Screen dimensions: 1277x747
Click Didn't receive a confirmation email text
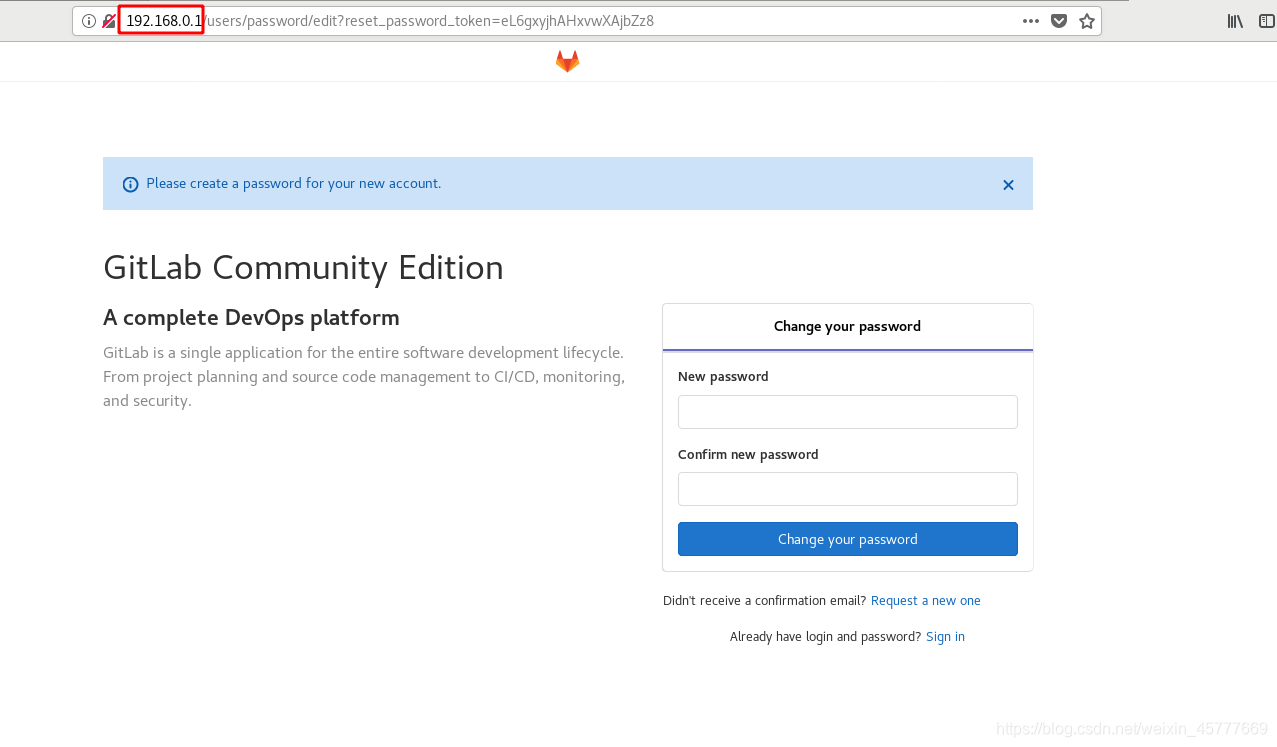pos(765,601)
